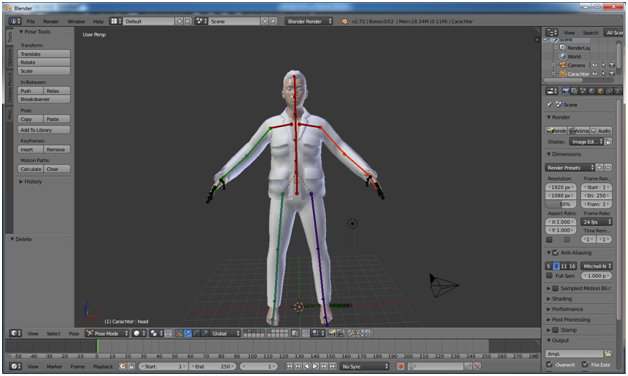Toggle the Overwrite output checkbox
The width and height of the screenshot is (628, 376).
coord(550,364)
